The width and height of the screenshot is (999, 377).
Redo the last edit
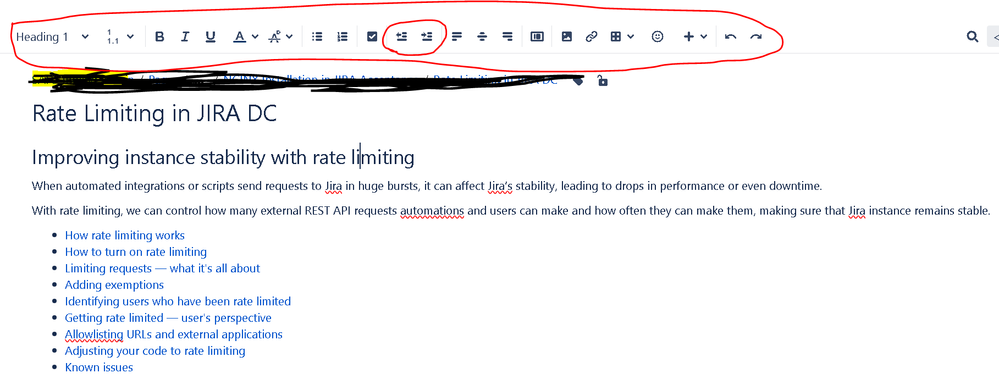[756, 37]
